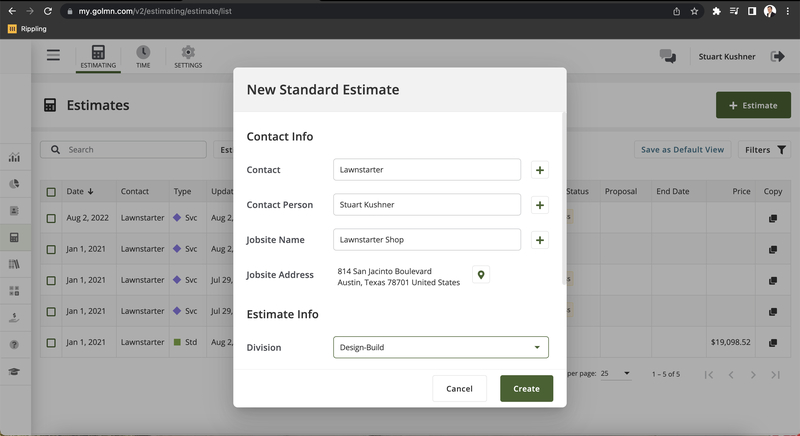Click the Contact column header
Viewport: 800px width, 436px height.
coord(135,191)
